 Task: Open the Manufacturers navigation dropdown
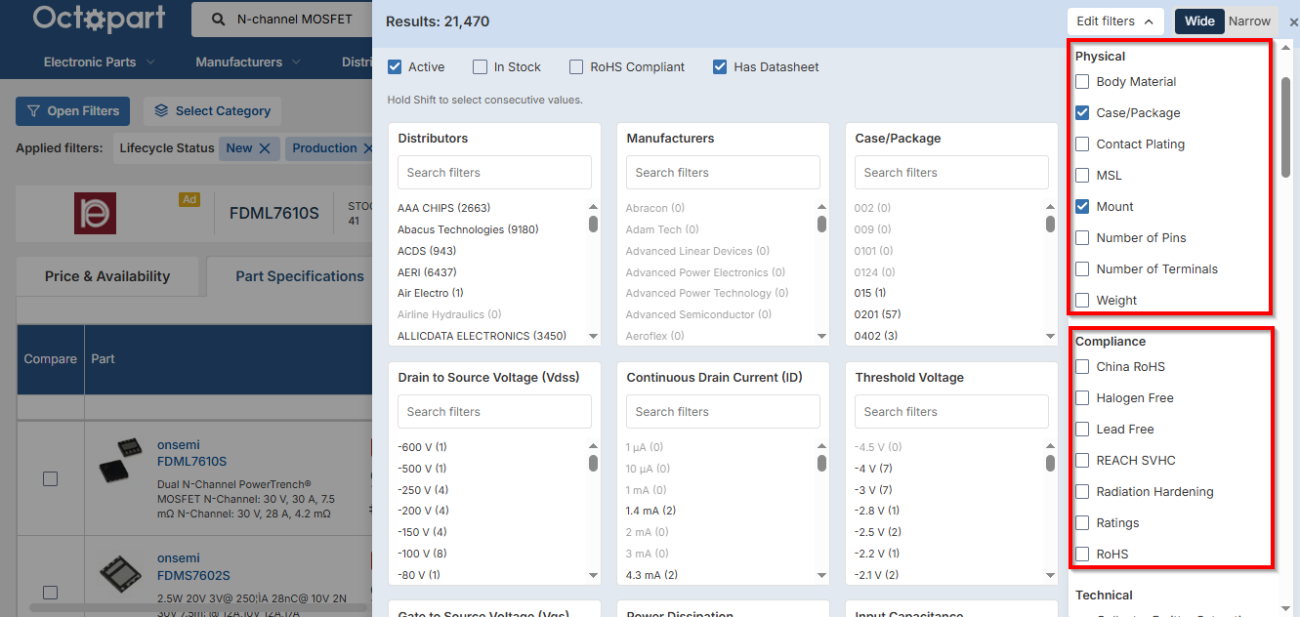point(248,62)
